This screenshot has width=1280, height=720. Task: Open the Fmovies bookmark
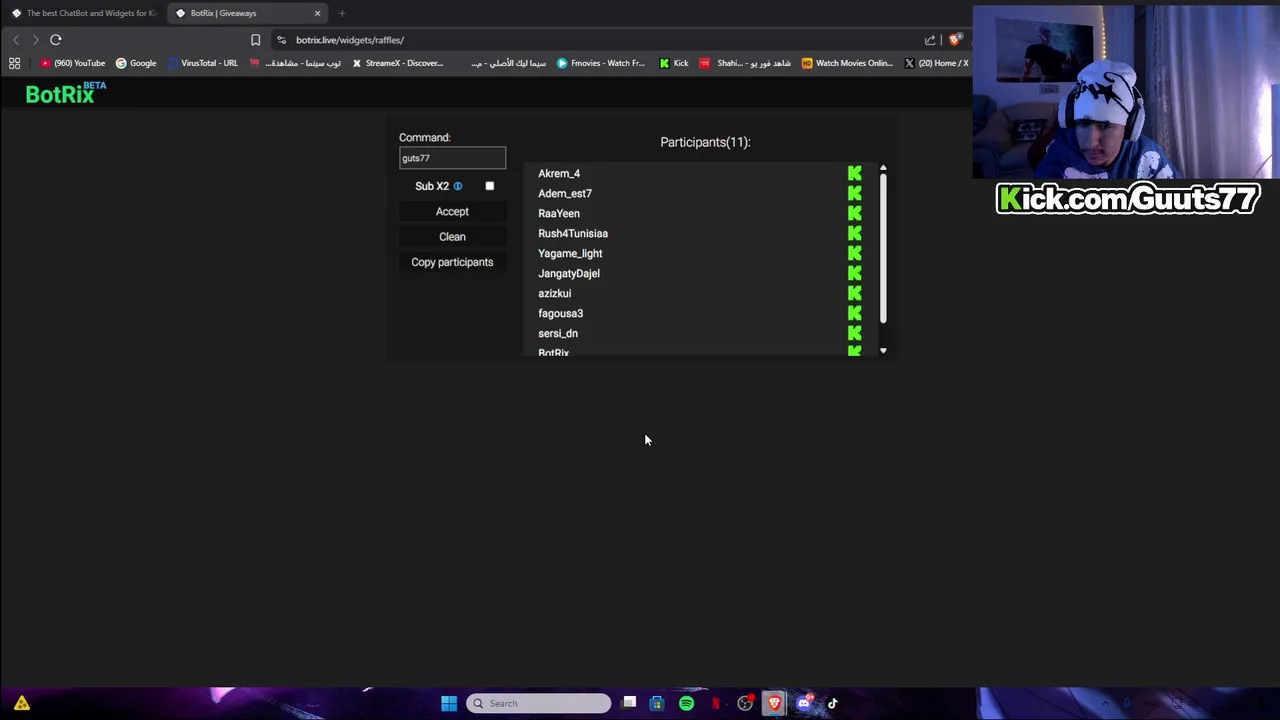[x=601, y=63]
